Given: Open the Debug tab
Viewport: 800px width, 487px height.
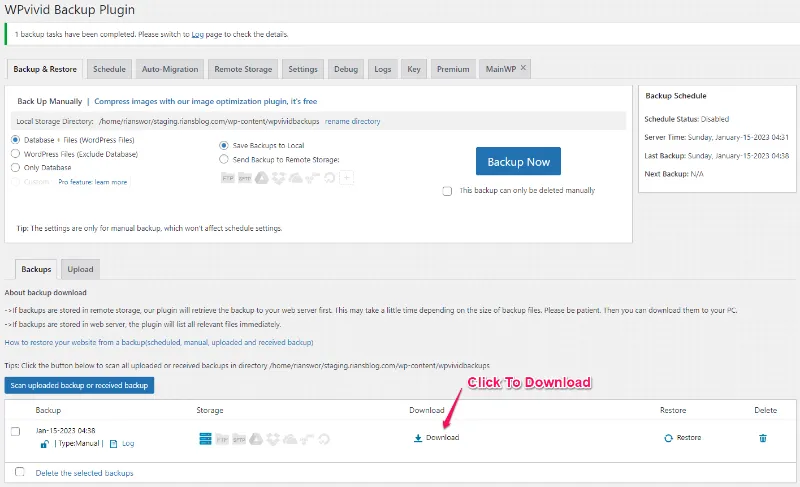Looking at the screenshot, I should 346,69.
